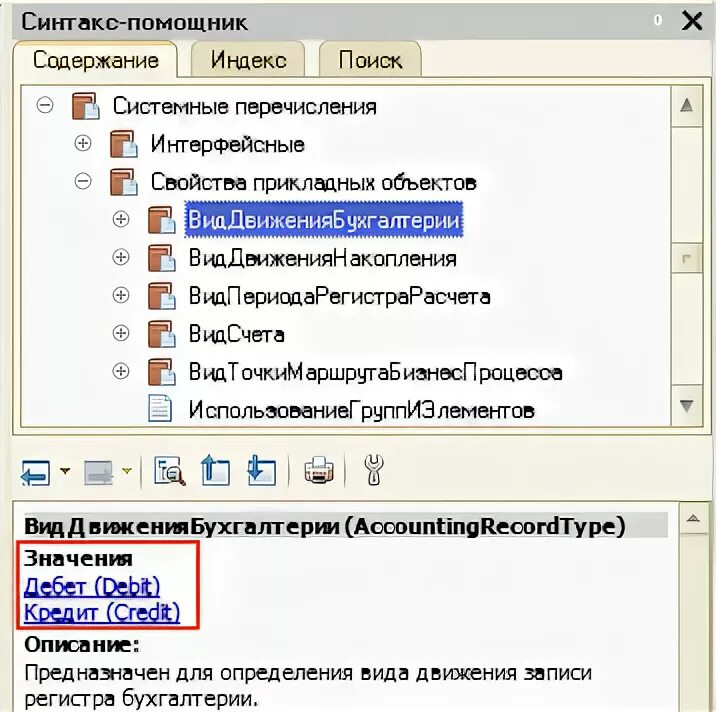716x712 pixels.
Task: Click the ВидДвиженияБухгалтерии (AccountingRecordType) heading
Action: [325, 526]
